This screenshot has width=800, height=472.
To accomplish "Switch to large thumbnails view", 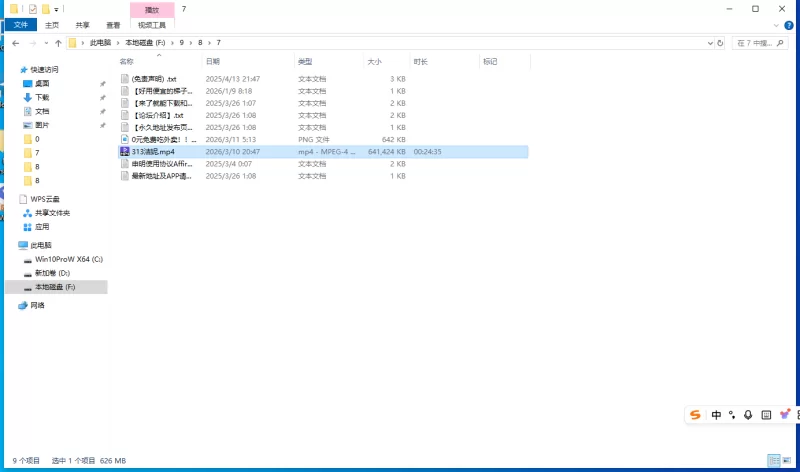I will coord(788,461).
